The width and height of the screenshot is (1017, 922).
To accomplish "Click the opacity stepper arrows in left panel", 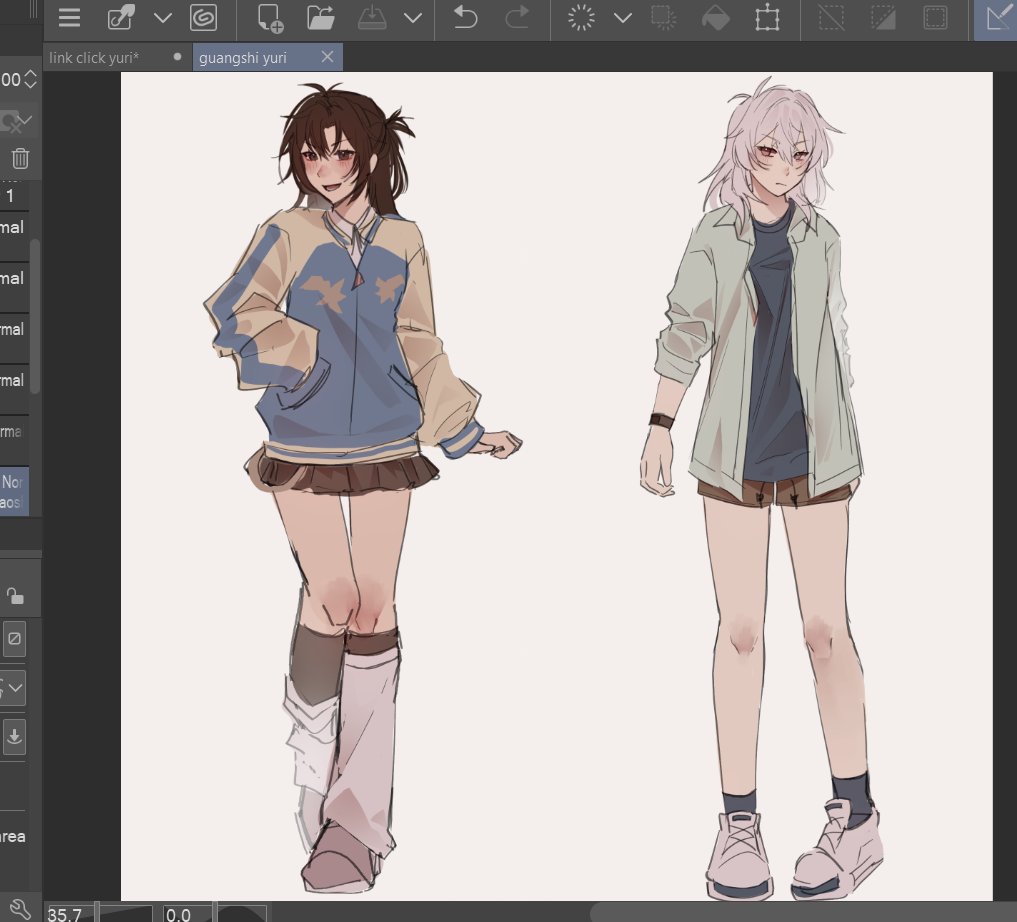I will [30, 80].
